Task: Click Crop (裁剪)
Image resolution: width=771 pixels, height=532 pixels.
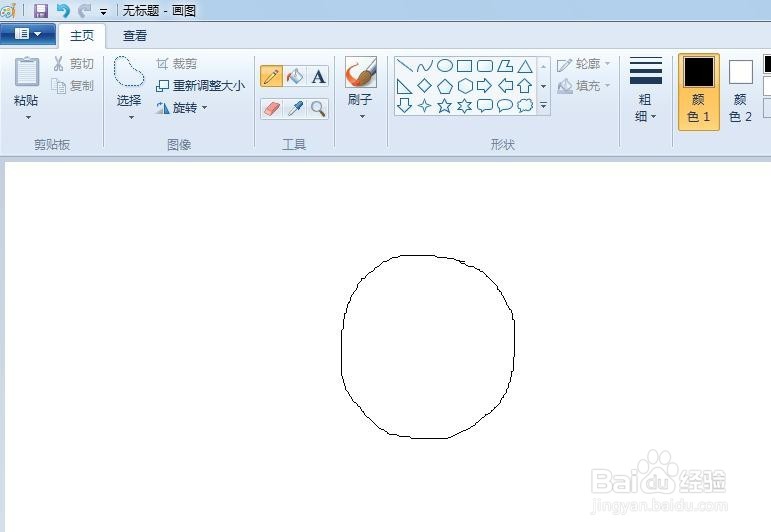Action: click(177, 64)
